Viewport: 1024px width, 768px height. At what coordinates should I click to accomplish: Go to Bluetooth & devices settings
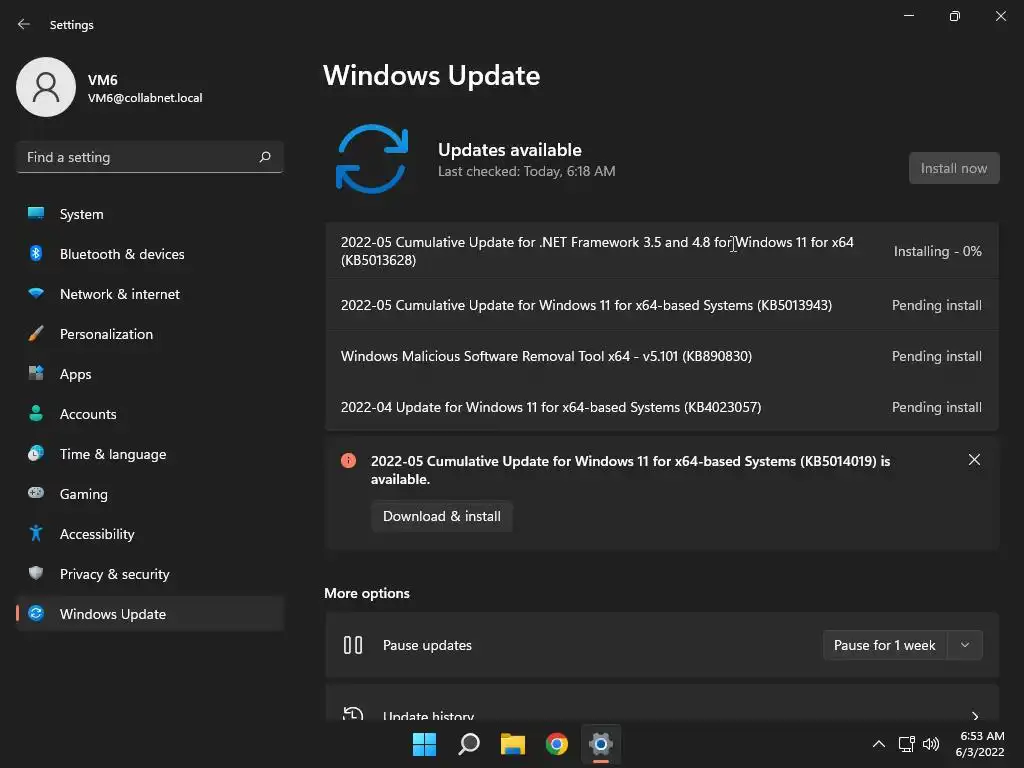(150, 254)
